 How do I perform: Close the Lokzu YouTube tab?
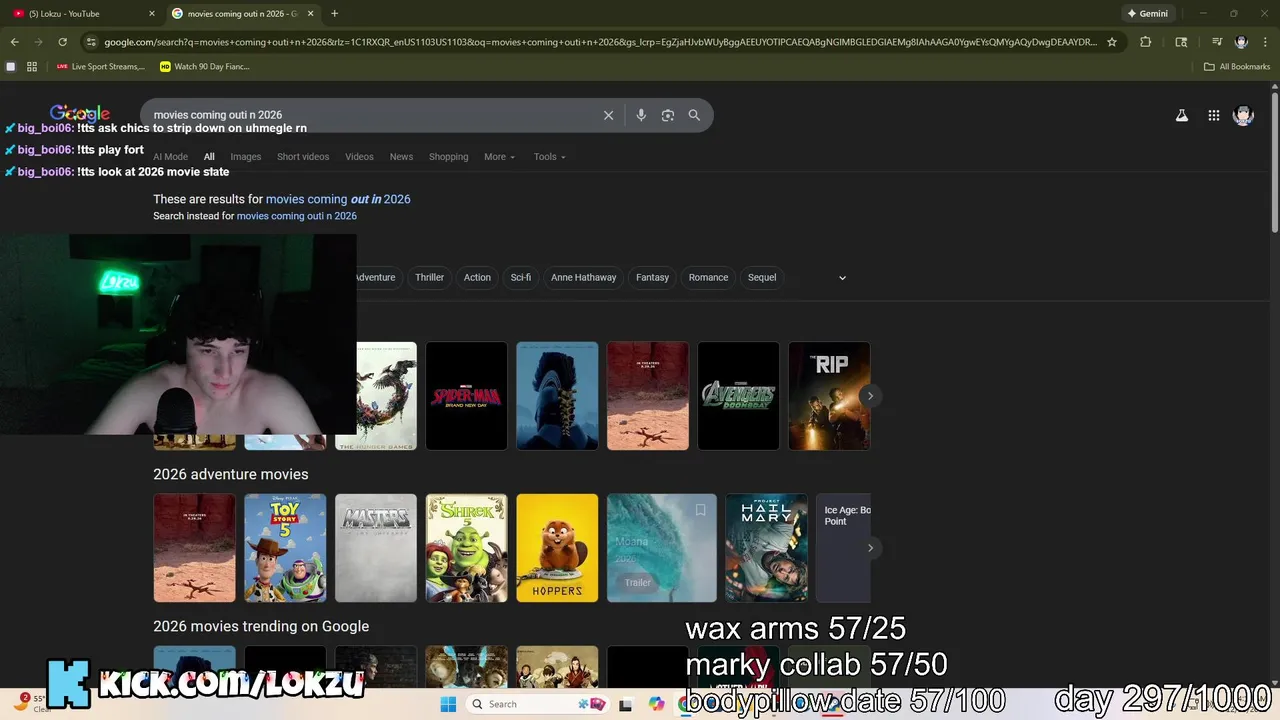(152, 14)
